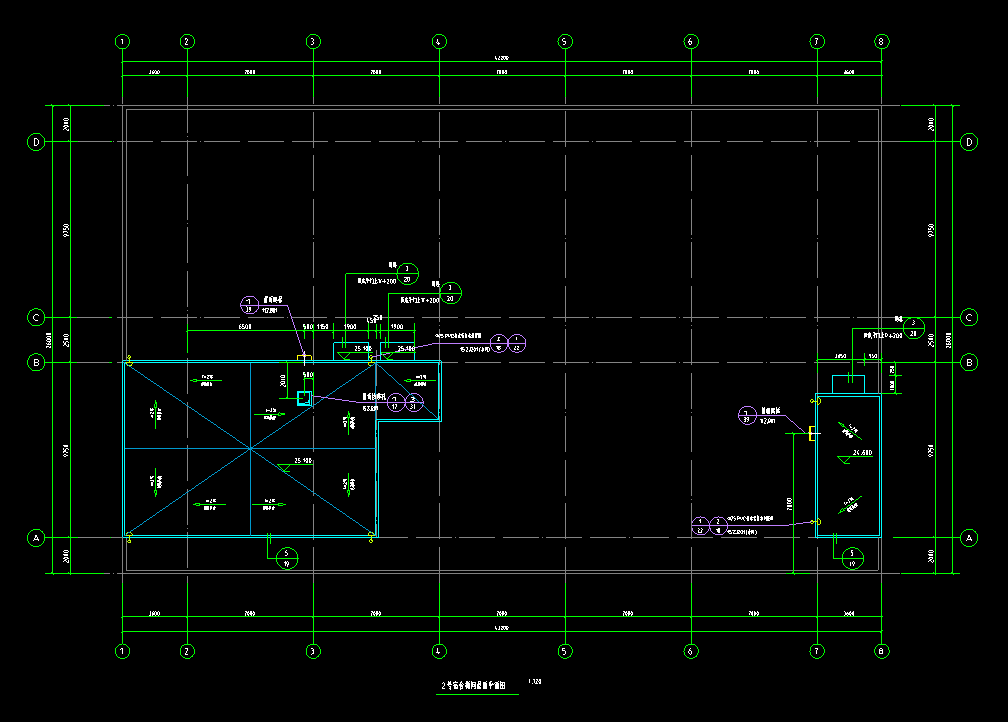Select the vertical 7800 dimension text

coord(789,503)
